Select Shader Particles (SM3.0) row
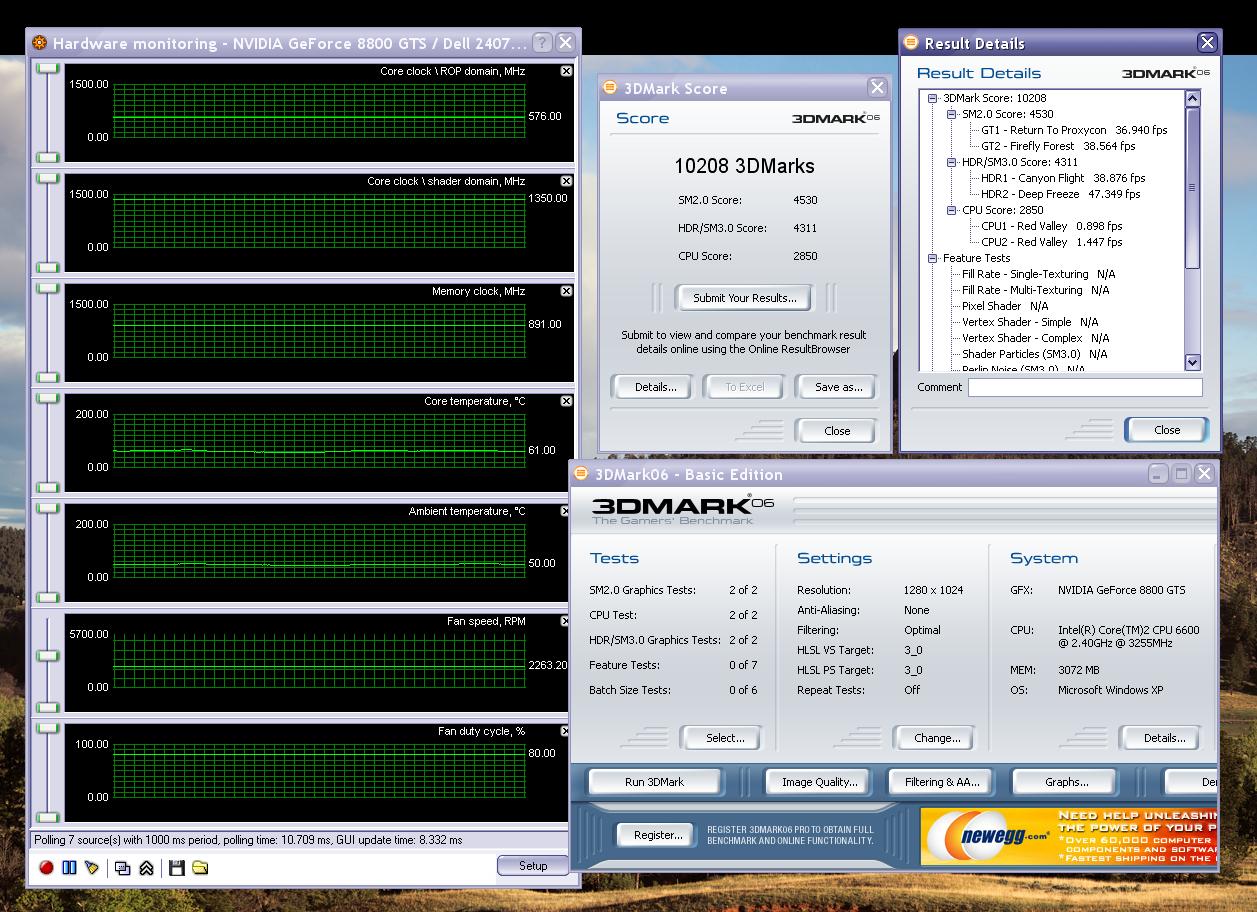The height and width of the screenshot is (912, 1257). (x=1034, y=354)
